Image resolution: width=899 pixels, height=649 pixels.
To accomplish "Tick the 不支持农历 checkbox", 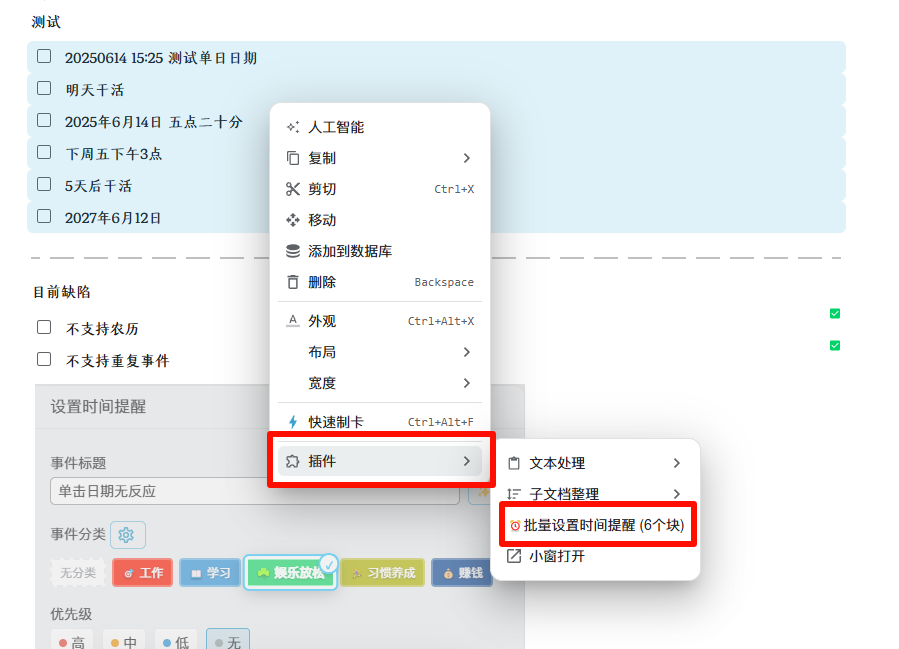I will [44, 327].
